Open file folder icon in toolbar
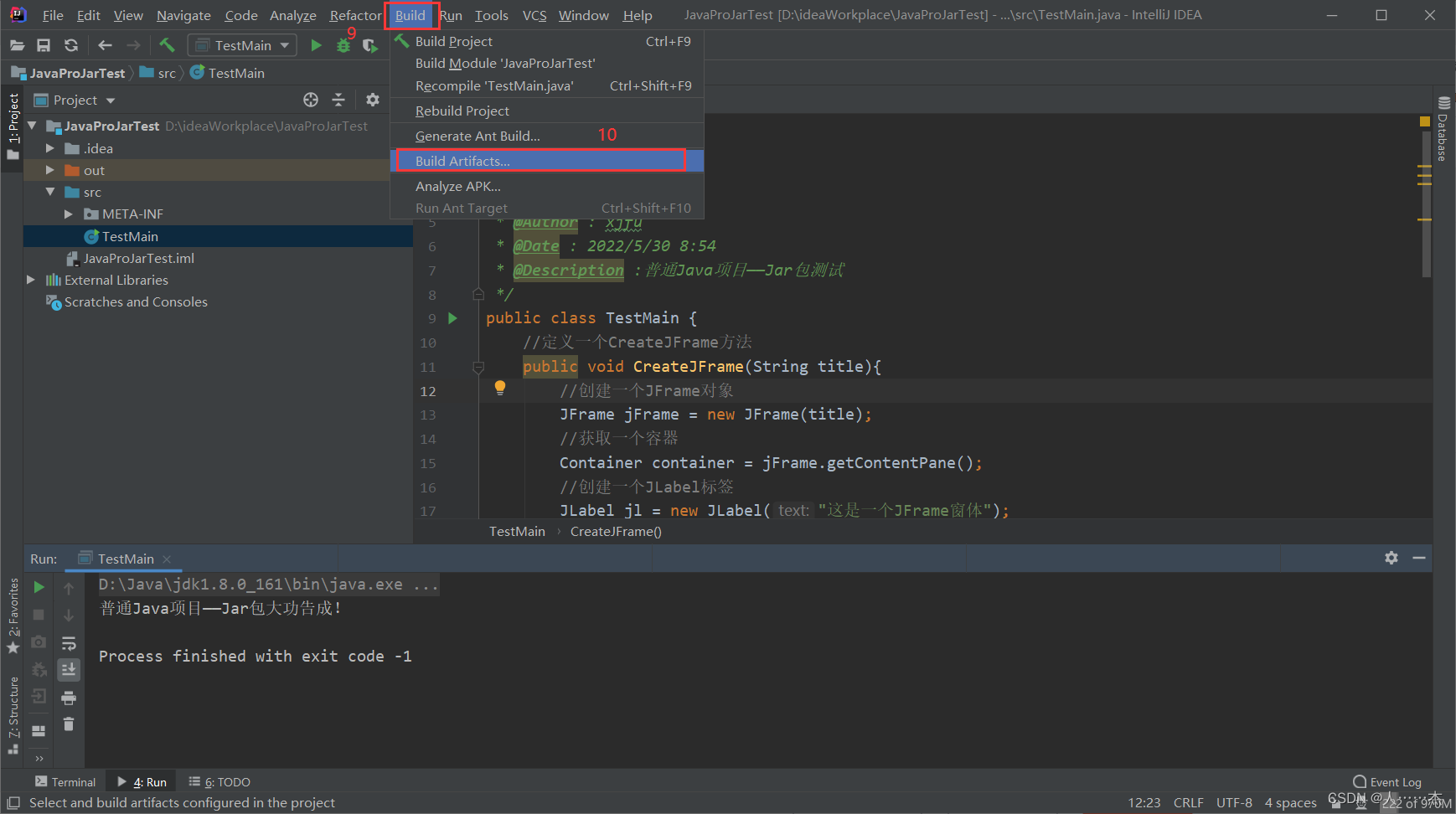 pos(17,45)
